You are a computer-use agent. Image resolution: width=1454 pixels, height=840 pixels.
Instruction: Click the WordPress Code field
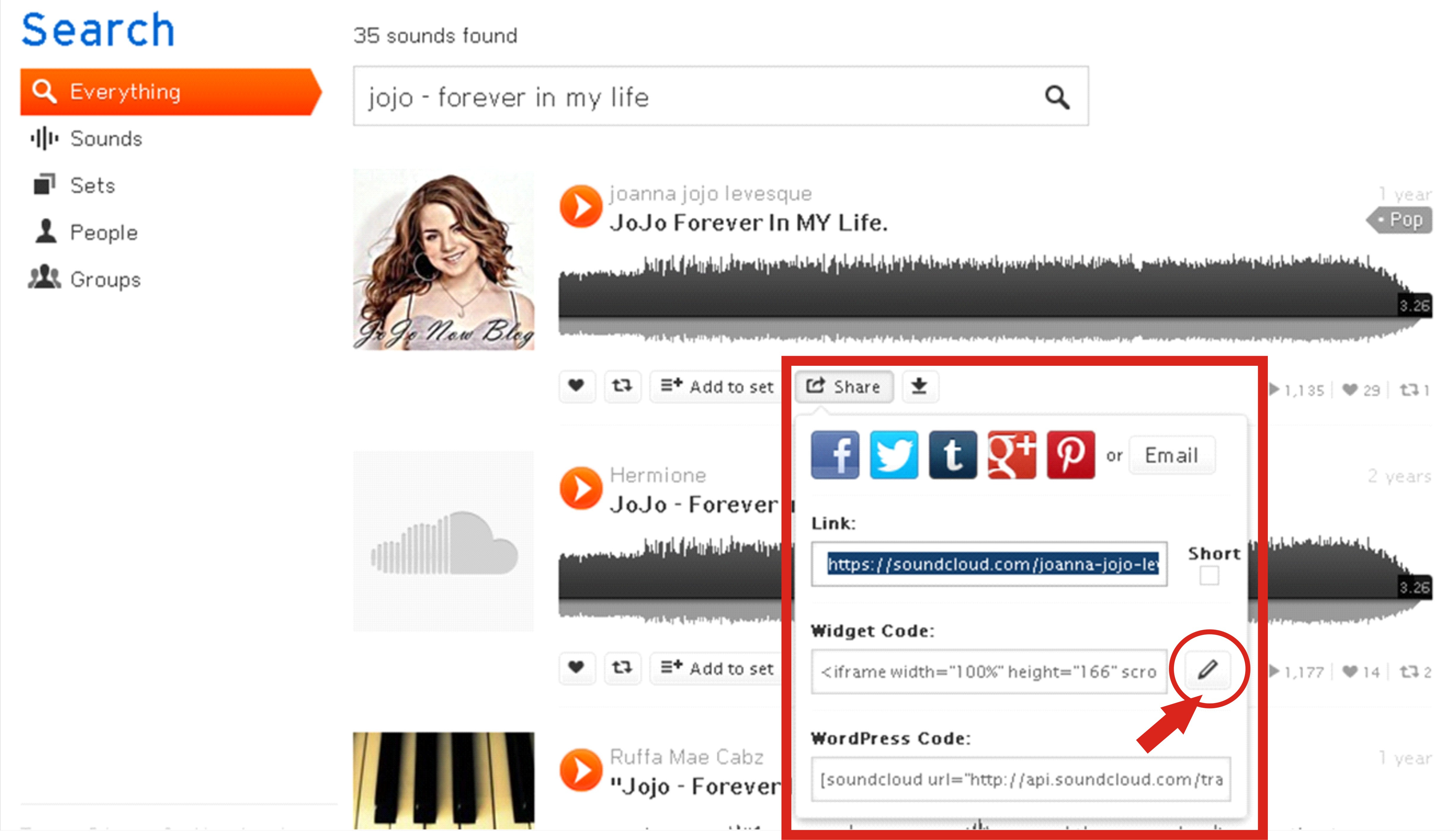click(x=1021, y=779)
